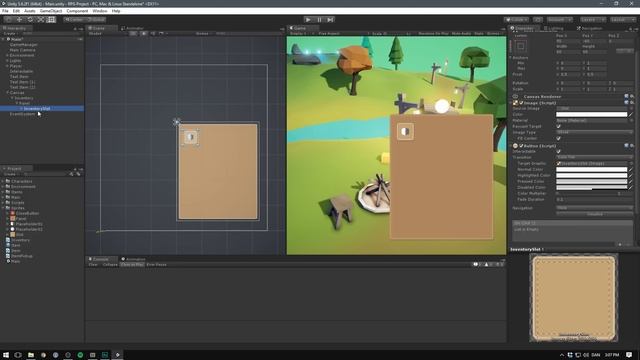Open the Assets menu

(x=29, y=11)
